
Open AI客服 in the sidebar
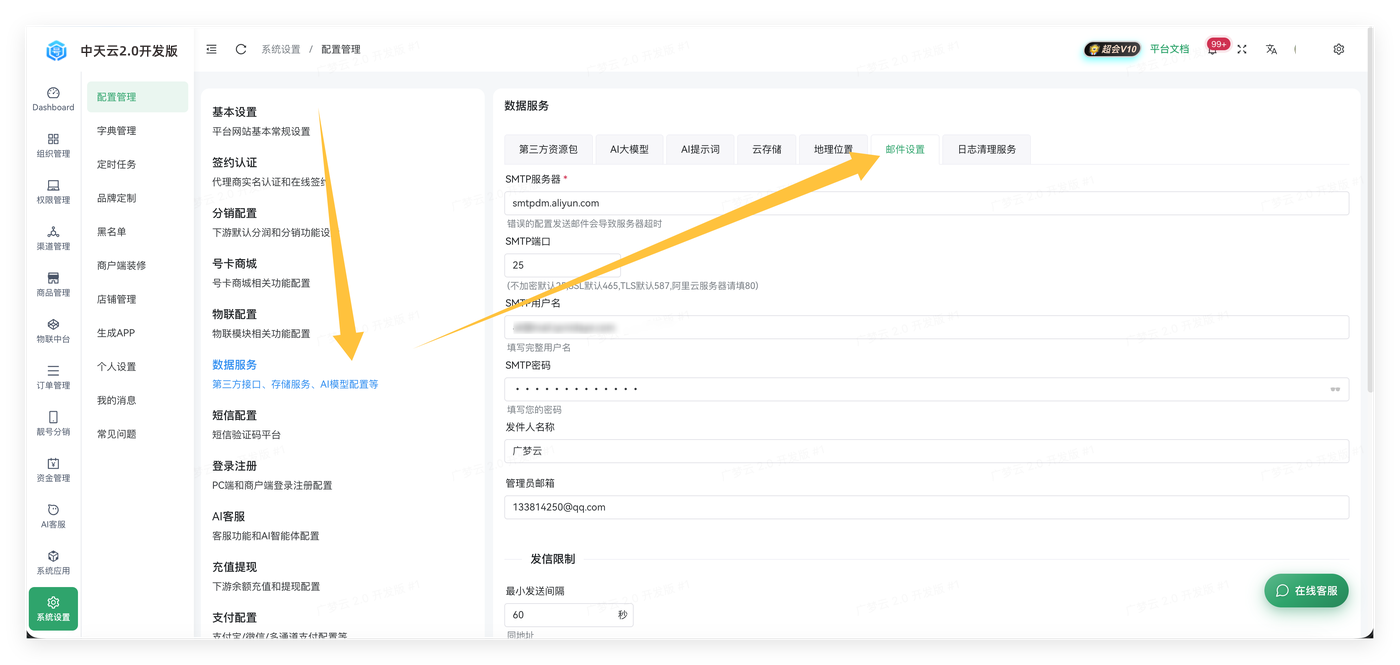[53, 516]
